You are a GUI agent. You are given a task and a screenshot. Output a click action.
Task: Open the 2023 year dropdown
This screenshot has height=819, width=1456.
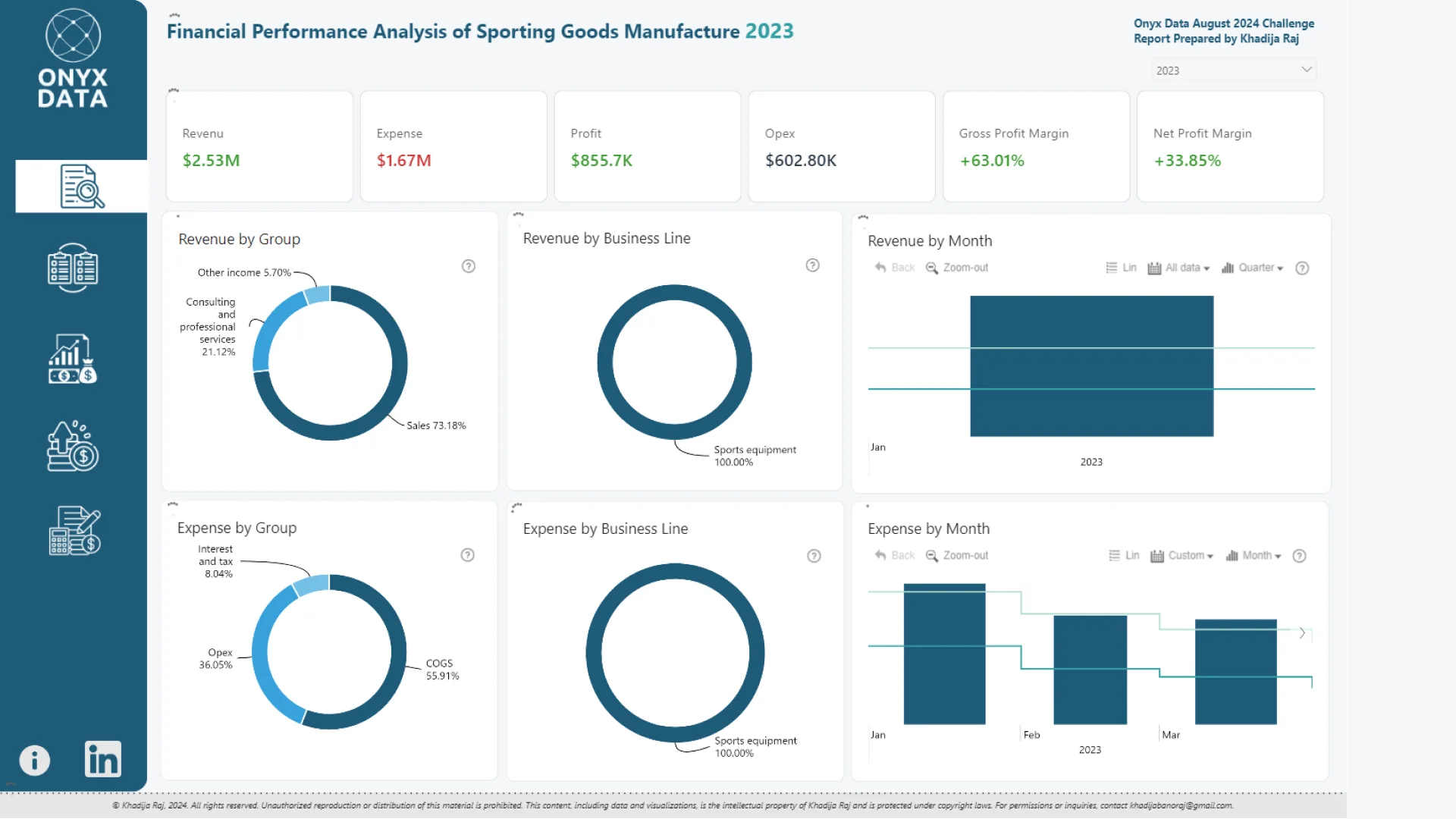[1233, 70]
